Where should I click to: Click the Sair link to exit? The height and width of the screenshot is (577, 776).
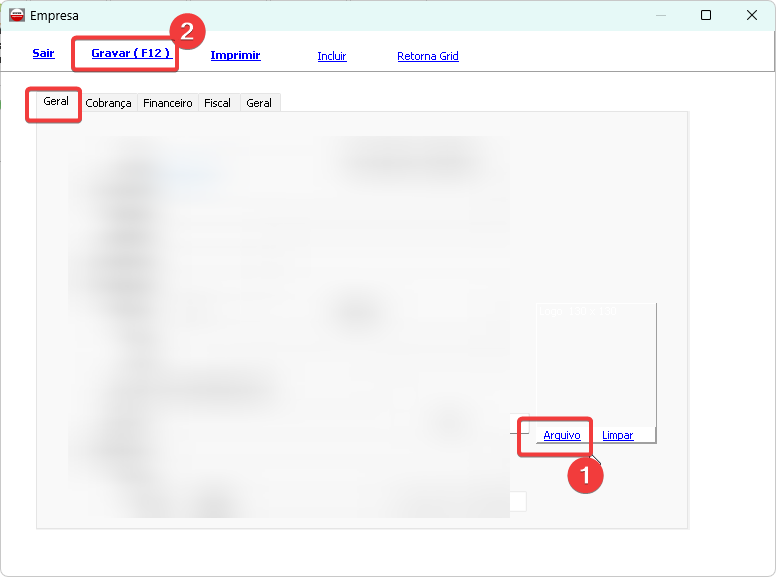(x=43, y=54)
